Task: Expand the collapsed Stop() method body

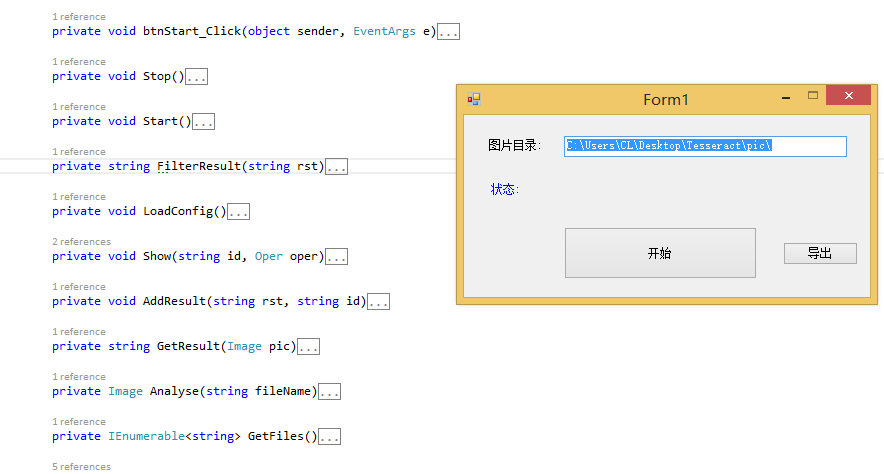Action: click(x=197, y=77)
